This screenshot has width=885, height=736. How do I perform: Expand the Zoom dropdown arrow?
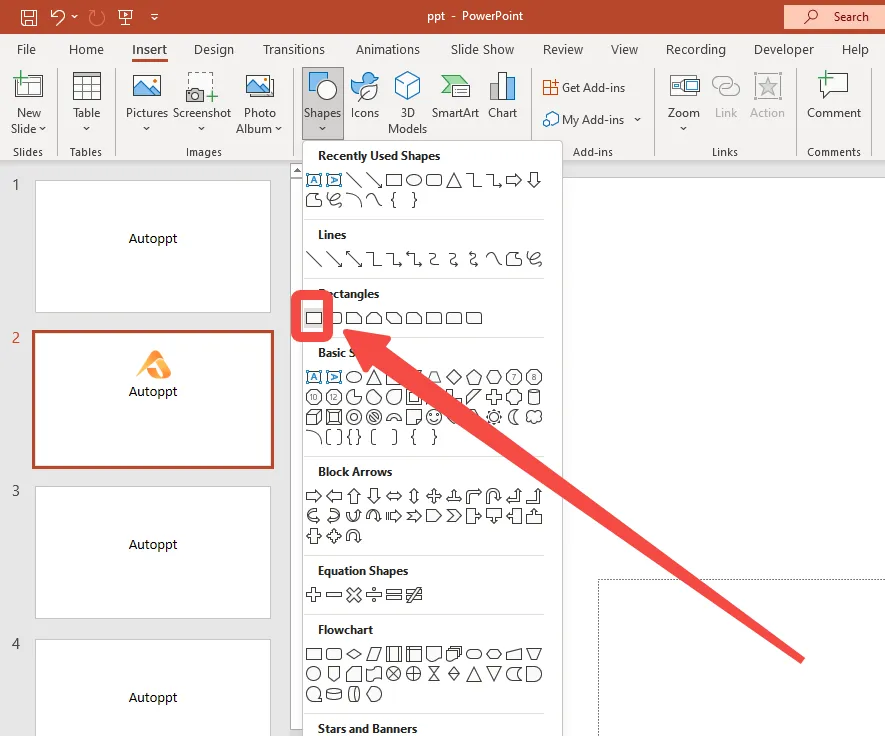(x=684, y=129)
